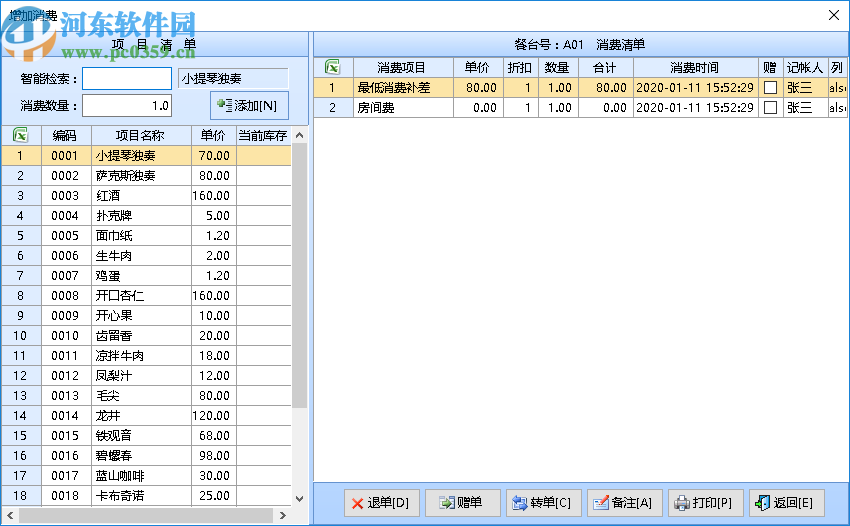The width and height of the screenshot is (850, 526).
Task: Click the 折扣 column header
Action: click(520, 68)
